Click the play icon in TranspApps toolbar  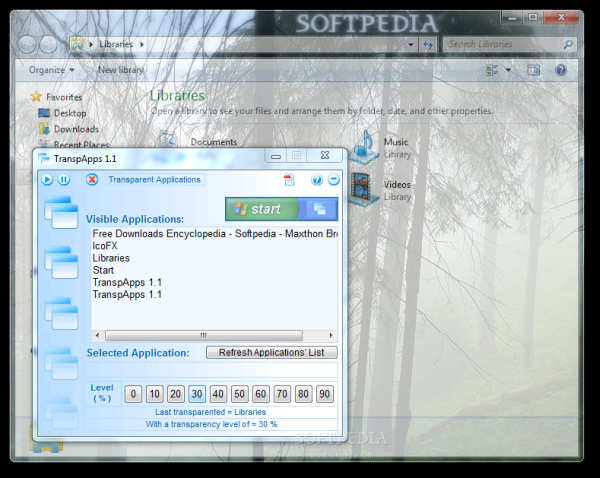47,179
